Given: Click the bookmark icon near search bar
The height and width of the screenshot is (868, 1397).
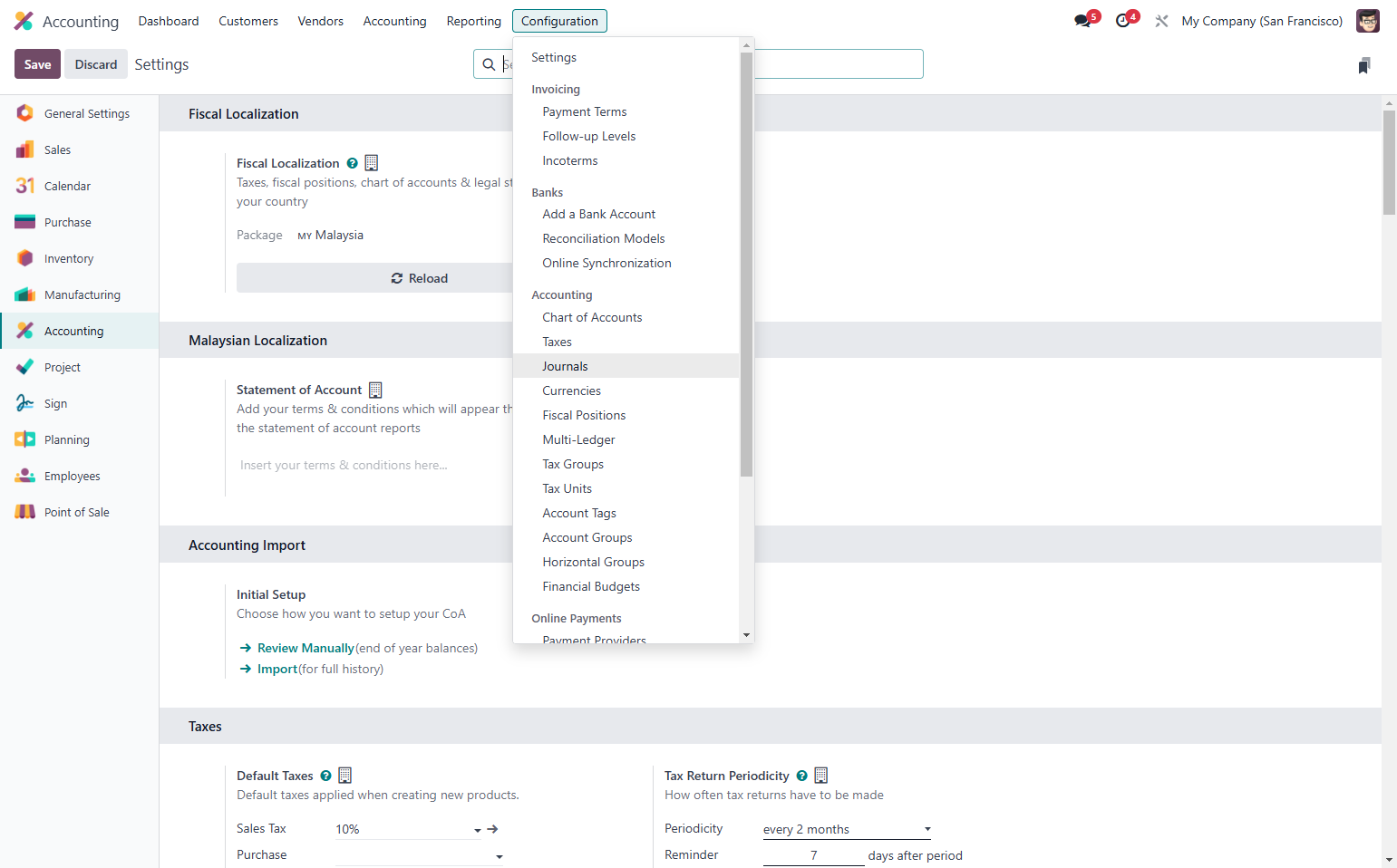Looking at the screenshot, I should tap(1364, 65).
